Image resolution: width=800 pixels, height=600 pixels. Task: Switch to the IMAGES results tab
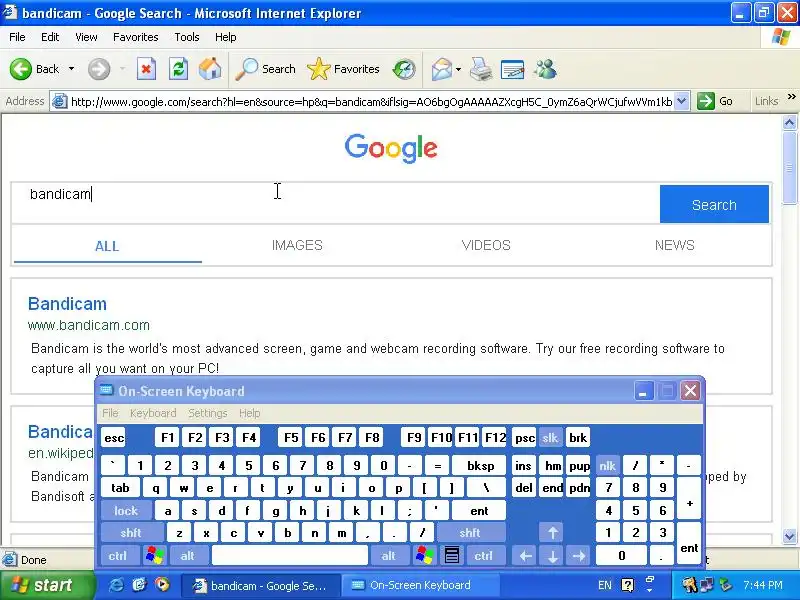click(297, 245)
